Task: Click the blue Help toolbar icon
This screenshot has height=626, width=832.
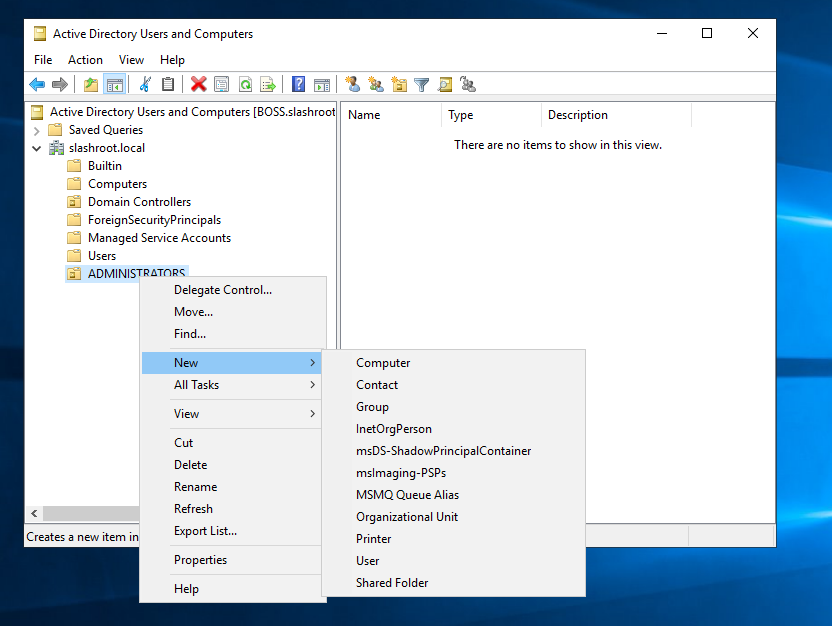Action: pyautogui.click(x=298, y=85)
